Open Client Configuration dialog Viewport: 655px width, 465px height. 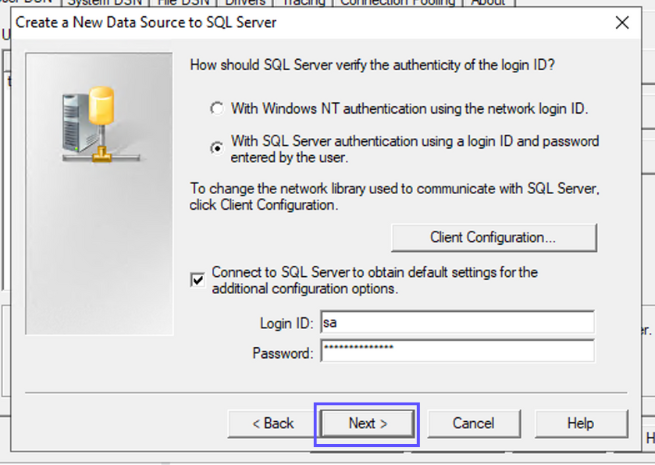coord(494,237)
